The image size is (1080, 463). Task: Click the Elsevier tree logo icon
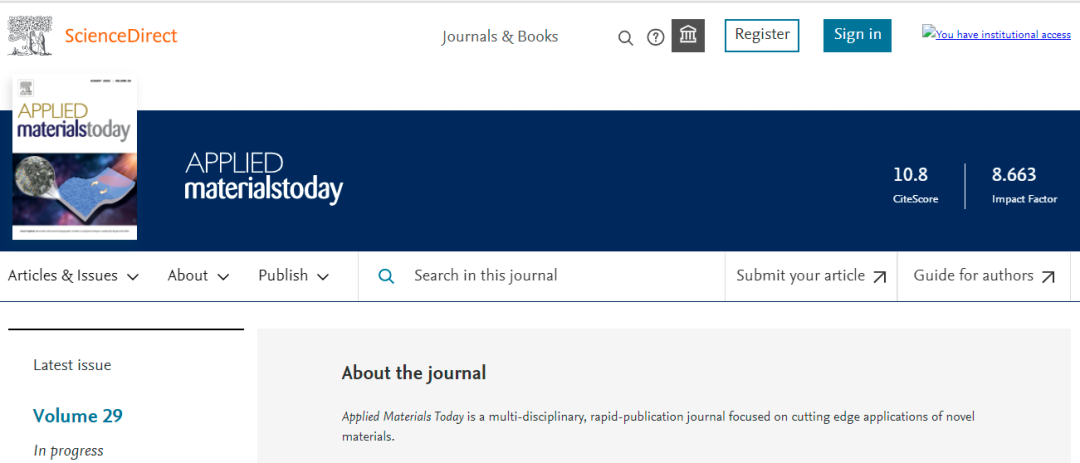(30, 34)
